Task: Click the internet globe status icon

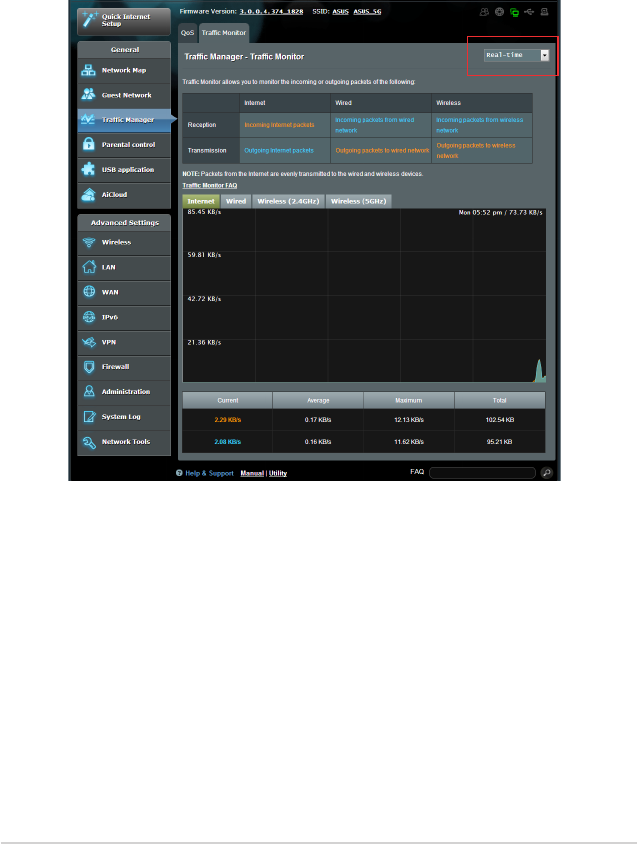Action: [500, 12]
